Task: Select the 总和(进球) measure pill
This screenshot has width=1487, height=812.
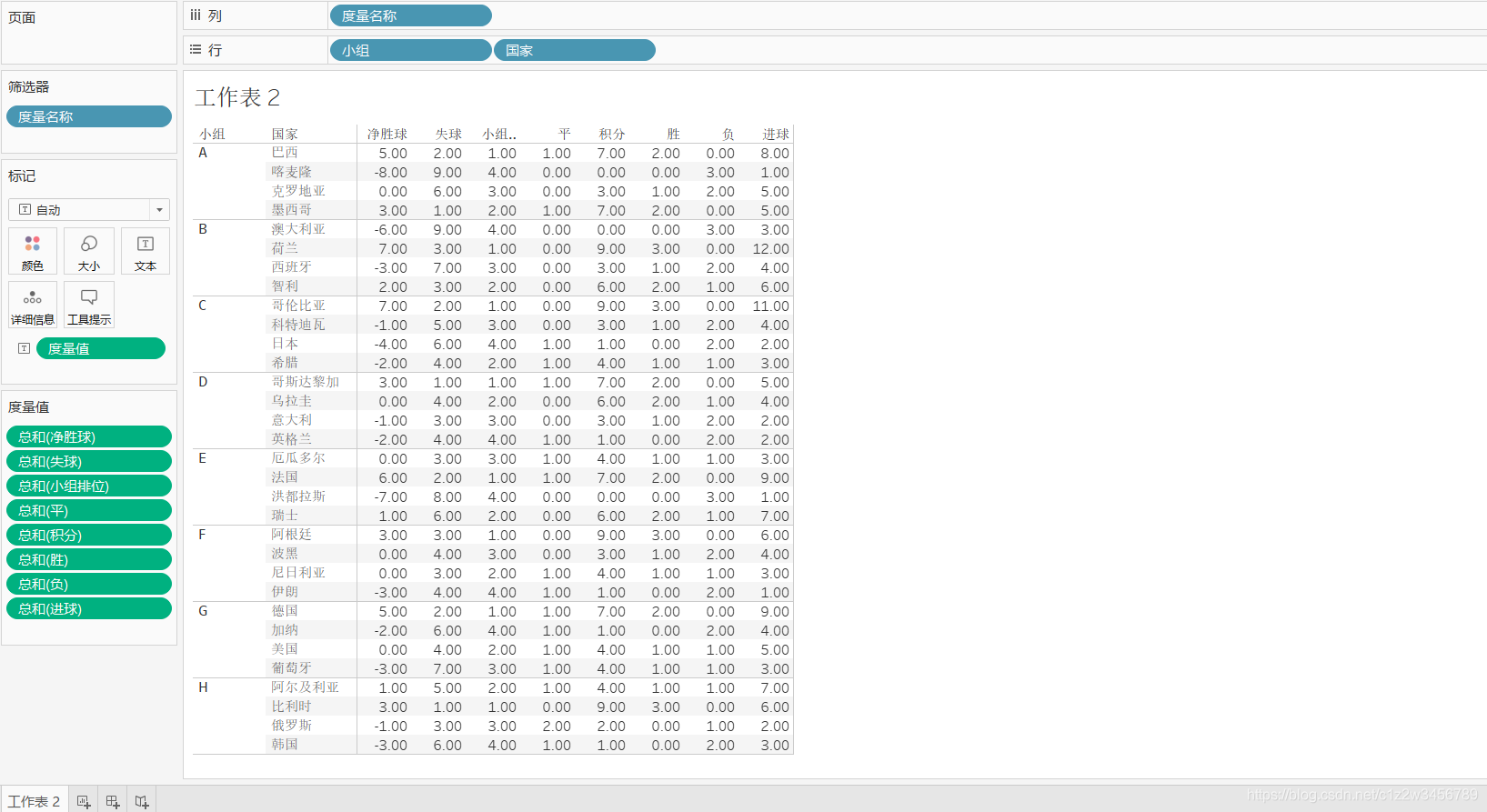Action: click(89, 608)
